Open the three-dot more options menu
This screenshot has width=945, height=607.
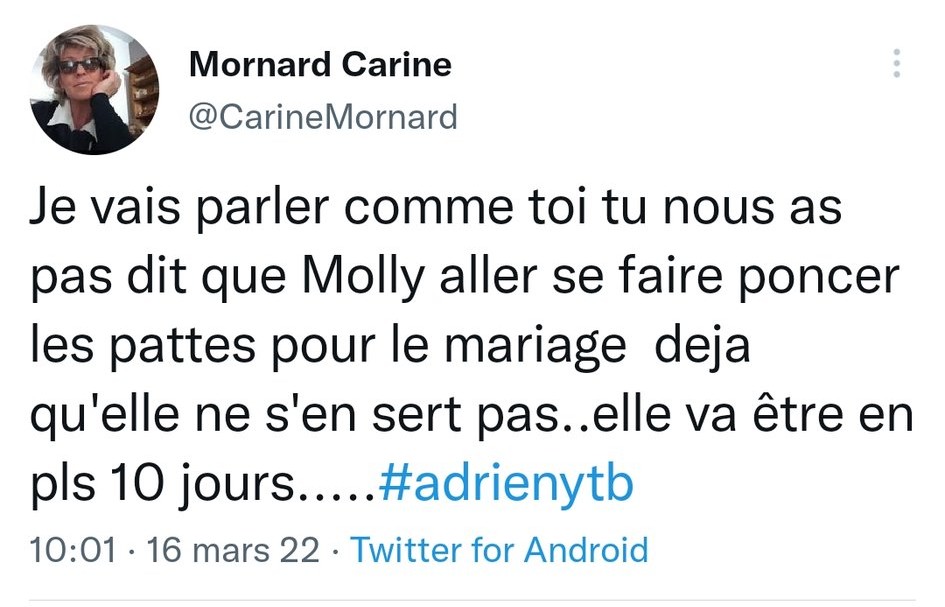pyautogui.click(x=897, y=65)
